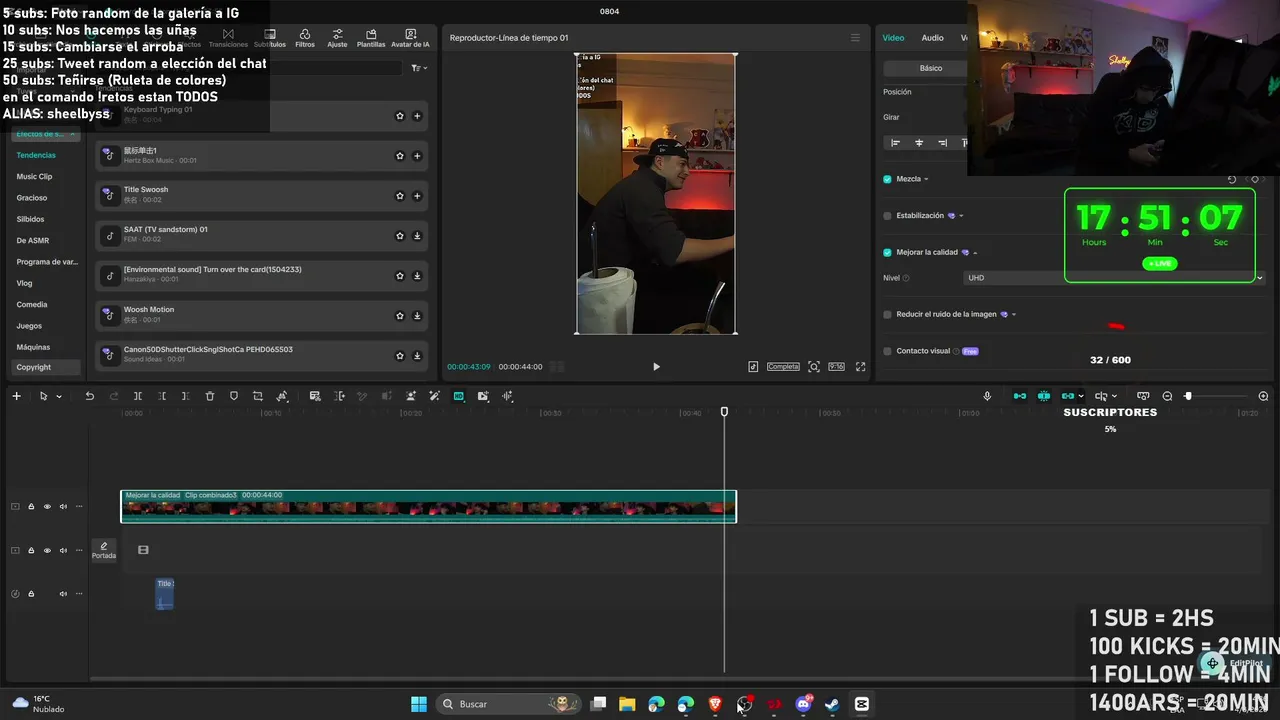
Task: Zoom out the timeline with minus magnifier
Action: click(x=1167, y=396)
